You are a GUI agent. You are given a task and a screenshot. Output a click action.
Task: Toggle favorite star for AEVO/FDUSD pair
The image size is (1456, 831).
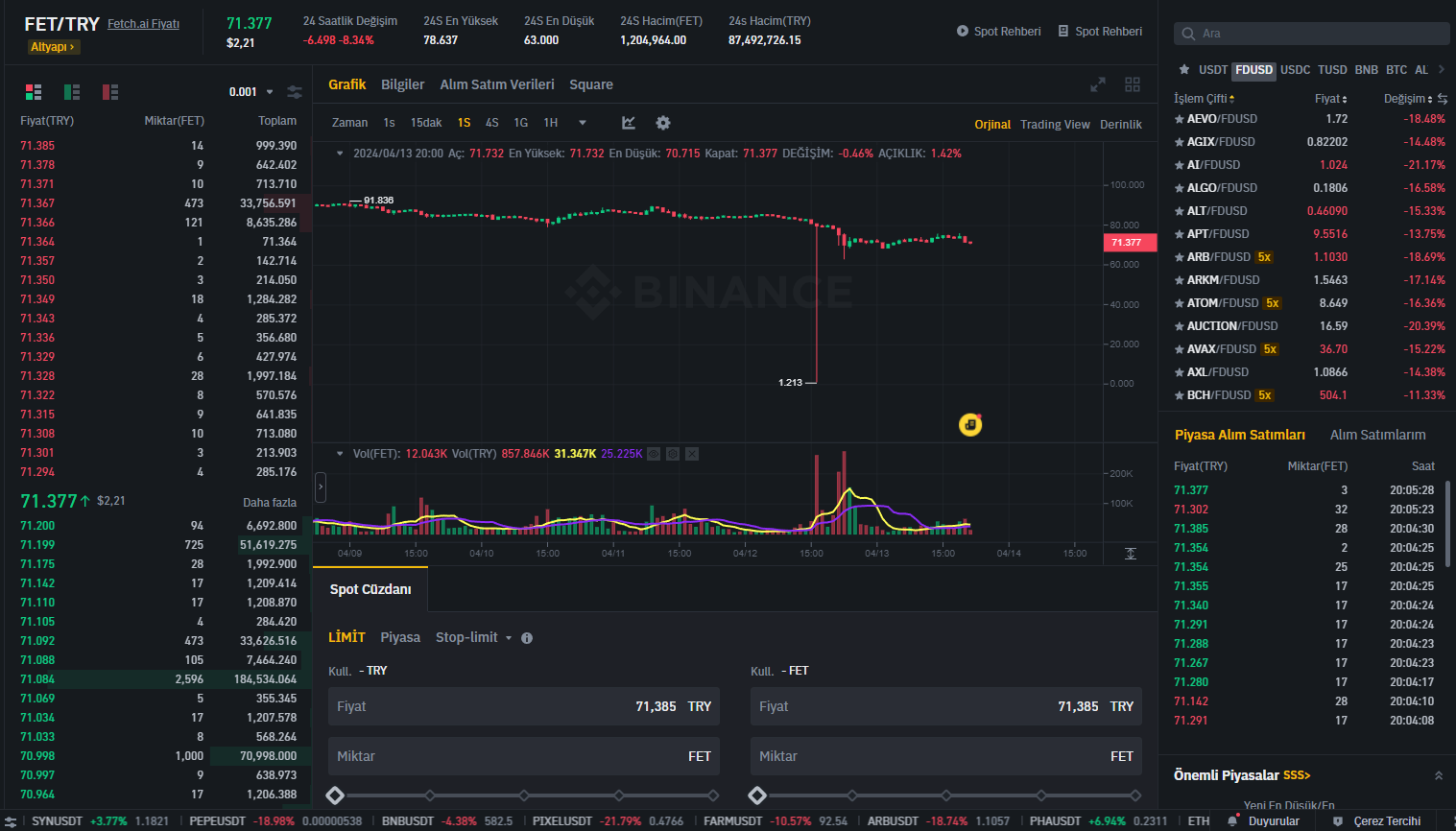pyautogui.click(x=1179, y=119)
